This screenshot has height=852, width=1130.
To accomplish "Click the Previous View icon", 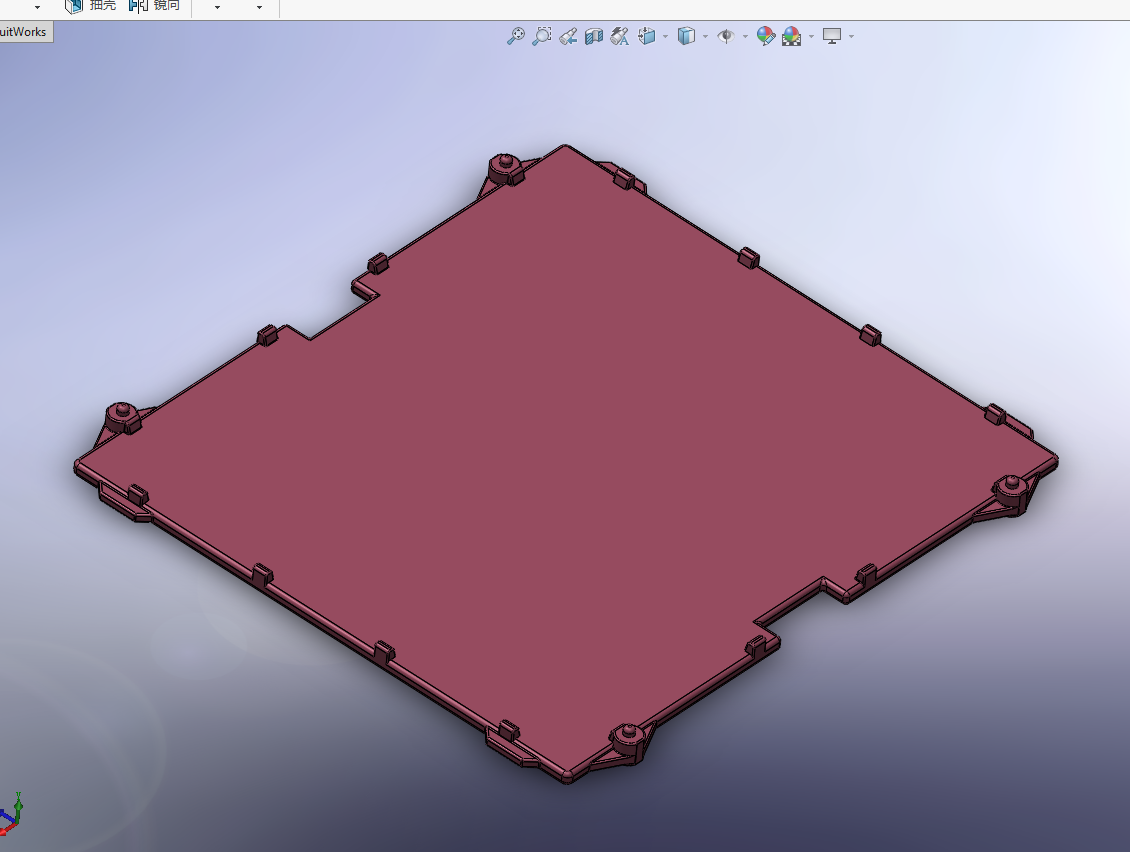I will coord(568,36).
